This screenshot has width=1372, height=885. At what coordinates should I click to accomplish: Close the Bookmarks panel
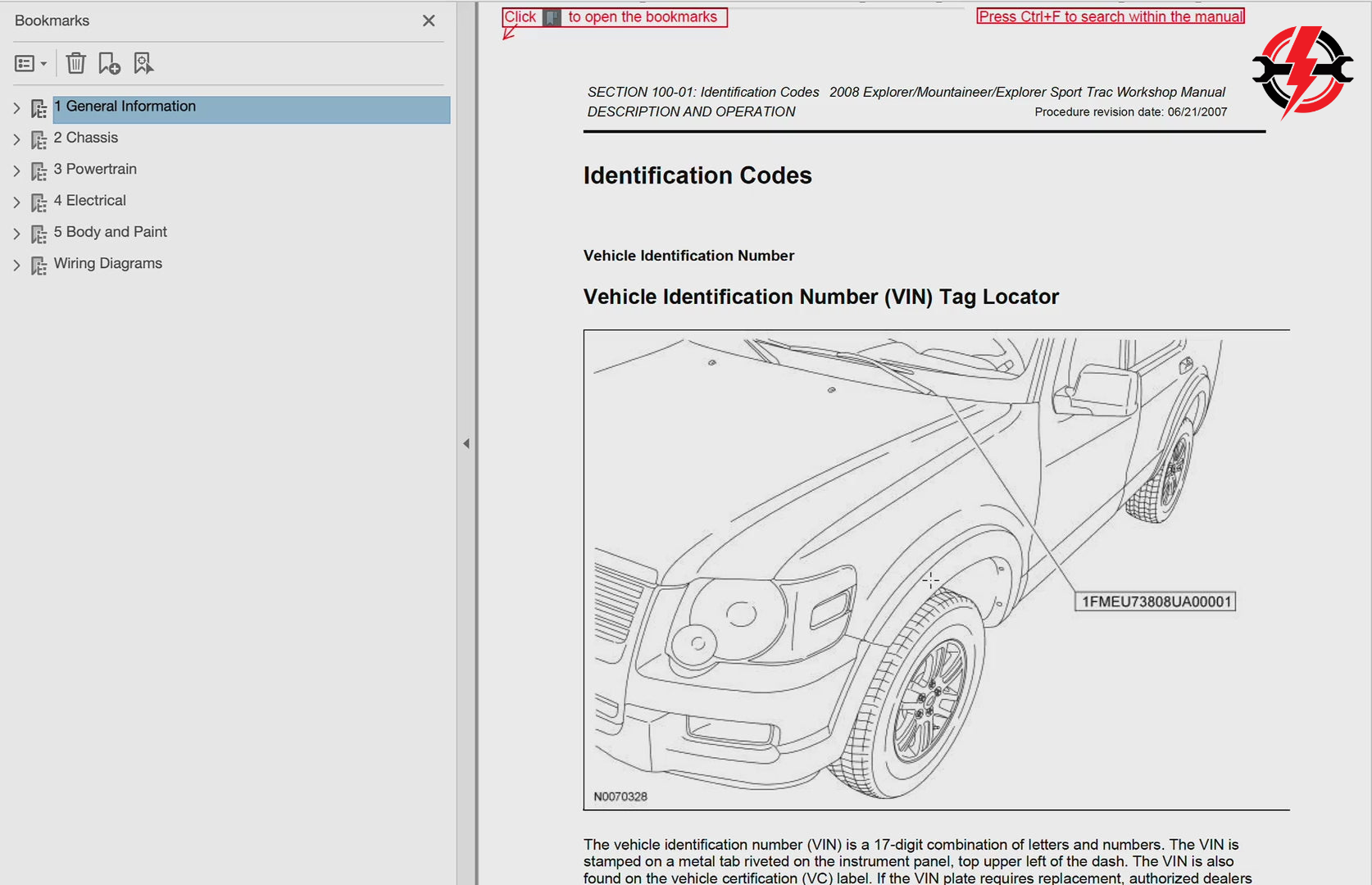(x=429, y=20)
